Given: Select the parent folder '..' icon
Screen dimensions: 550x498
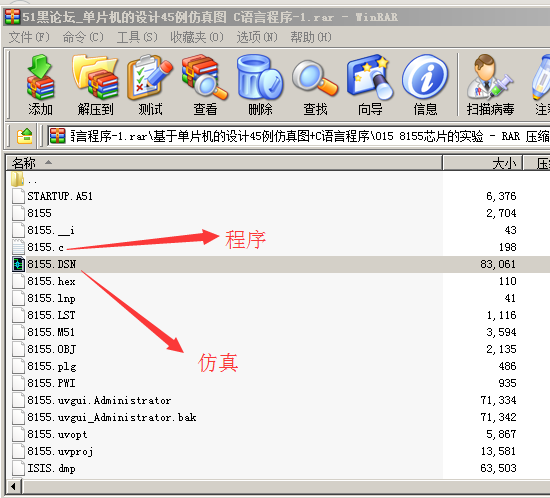Looking at the screenshot, I should 18,179.
